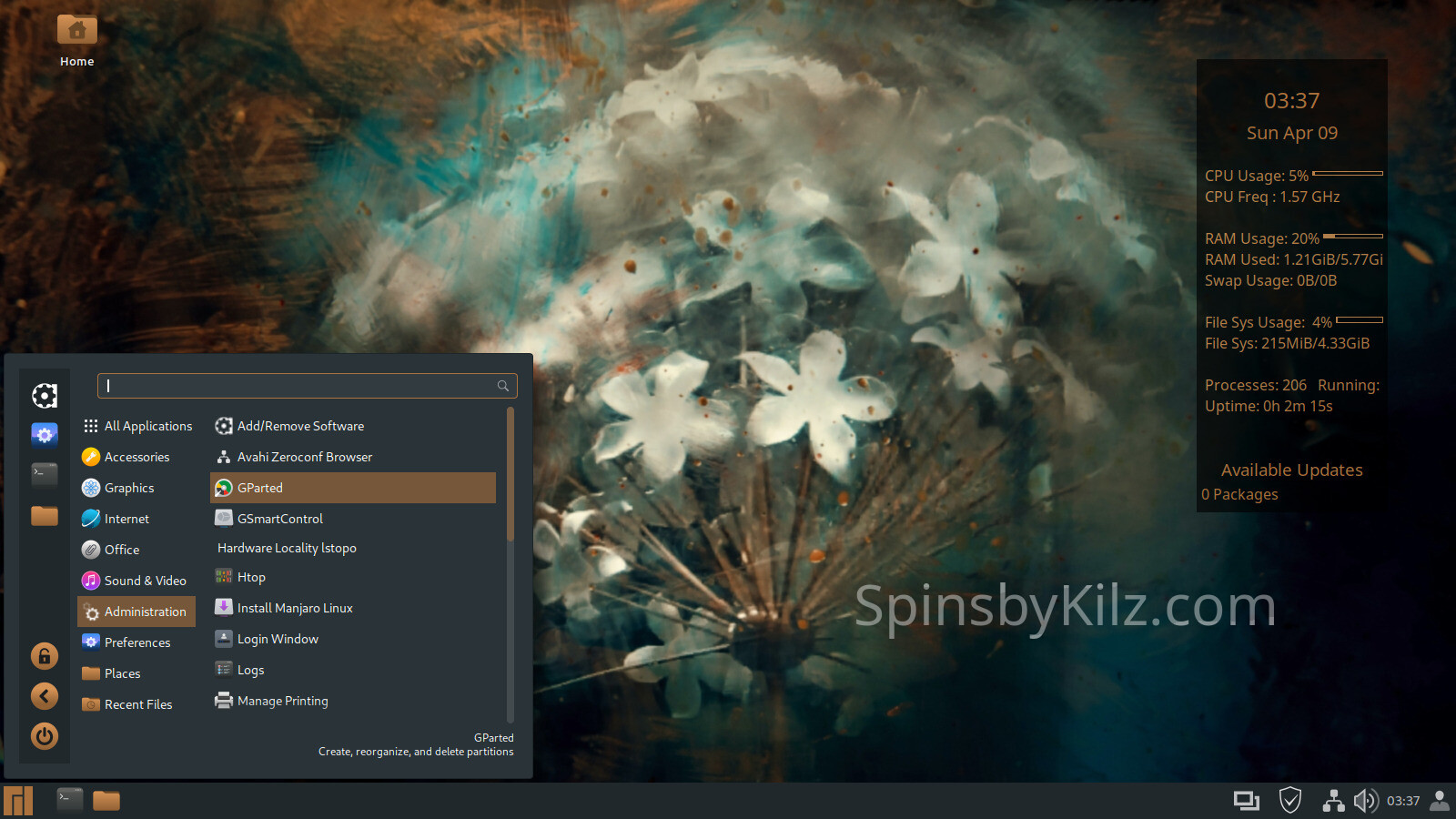Launch terminal from the taskbar
Viewport: 1456px width, 819px height.
(70, 800)
